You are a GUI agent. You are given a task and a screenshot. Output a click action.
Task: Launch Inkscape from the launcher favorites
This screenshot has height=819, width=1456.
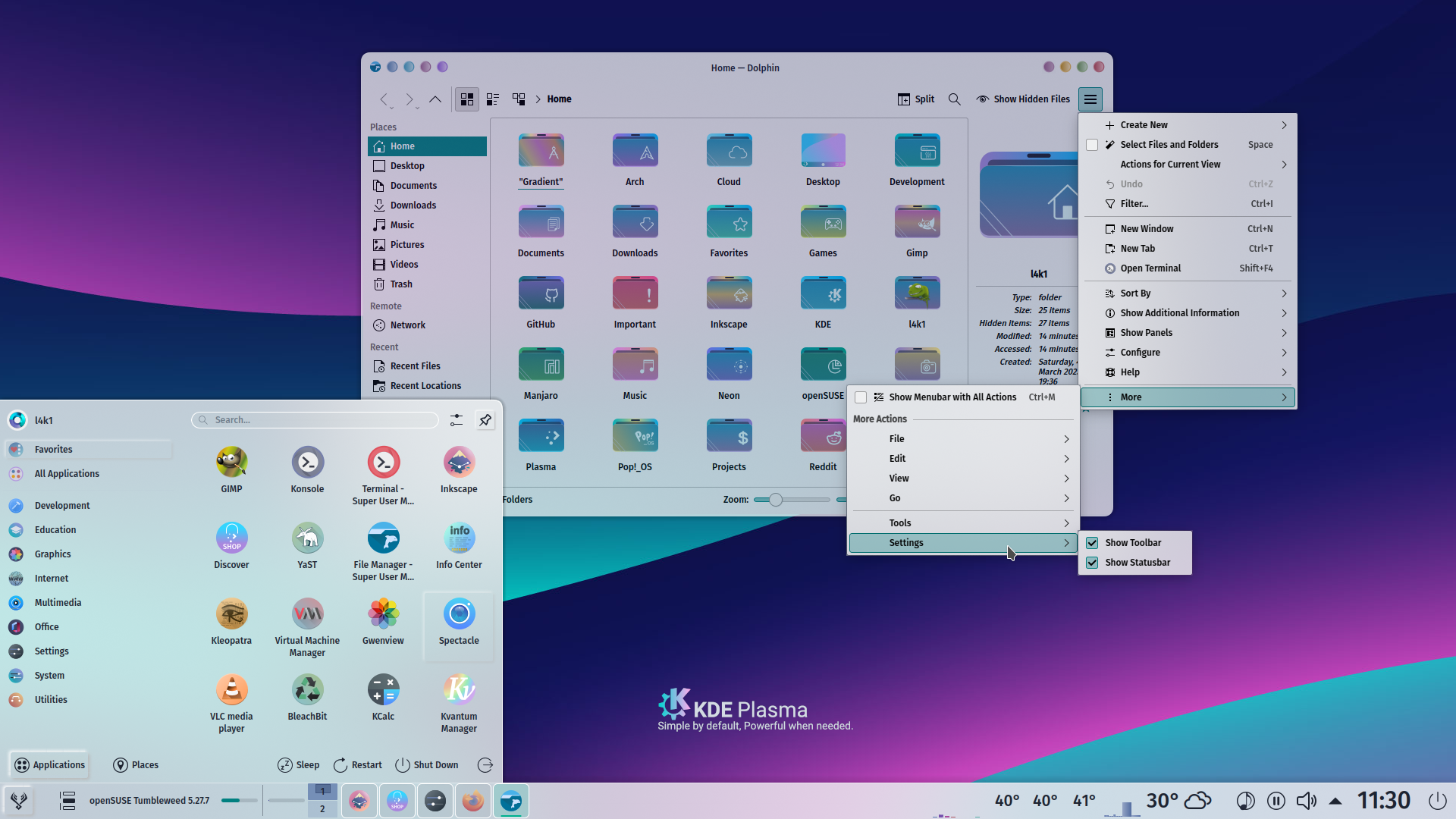[x=459, y=470]
